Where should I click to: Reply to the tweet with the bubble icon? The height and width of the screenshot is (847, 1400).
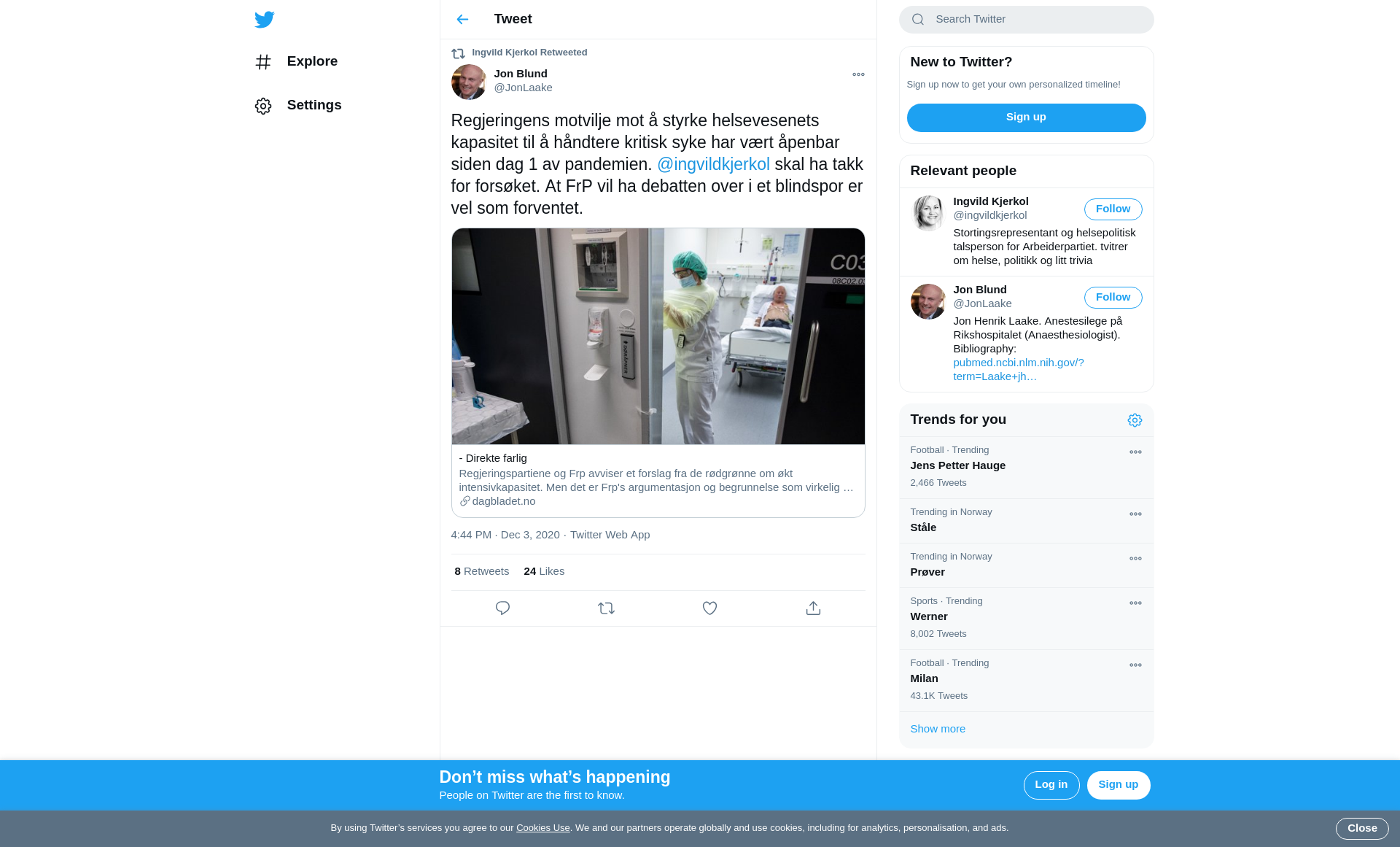[x=502, y=608]
